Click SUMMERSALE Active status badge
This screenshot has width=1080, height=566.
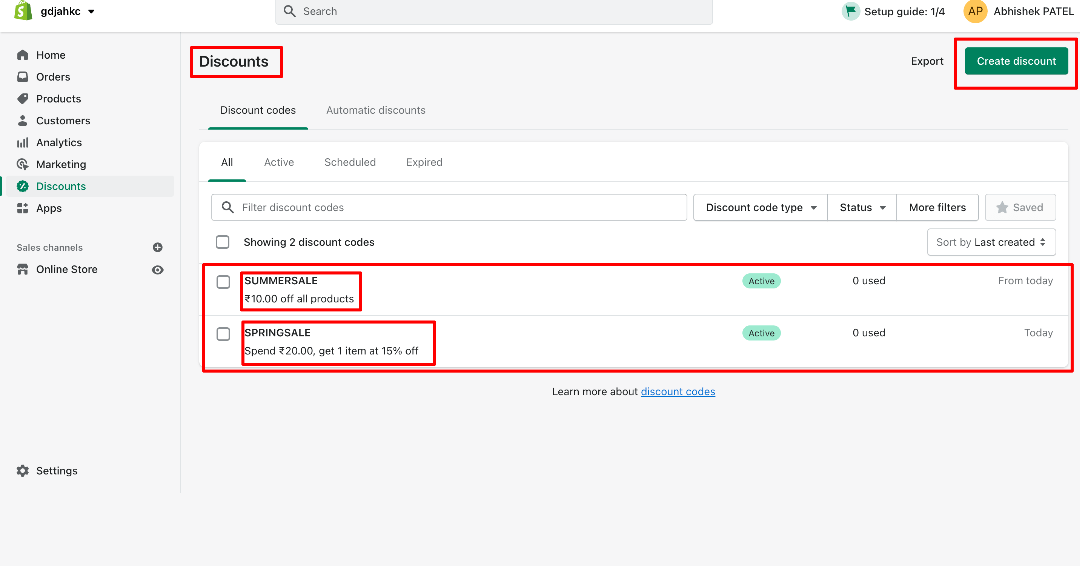(761, 281)
